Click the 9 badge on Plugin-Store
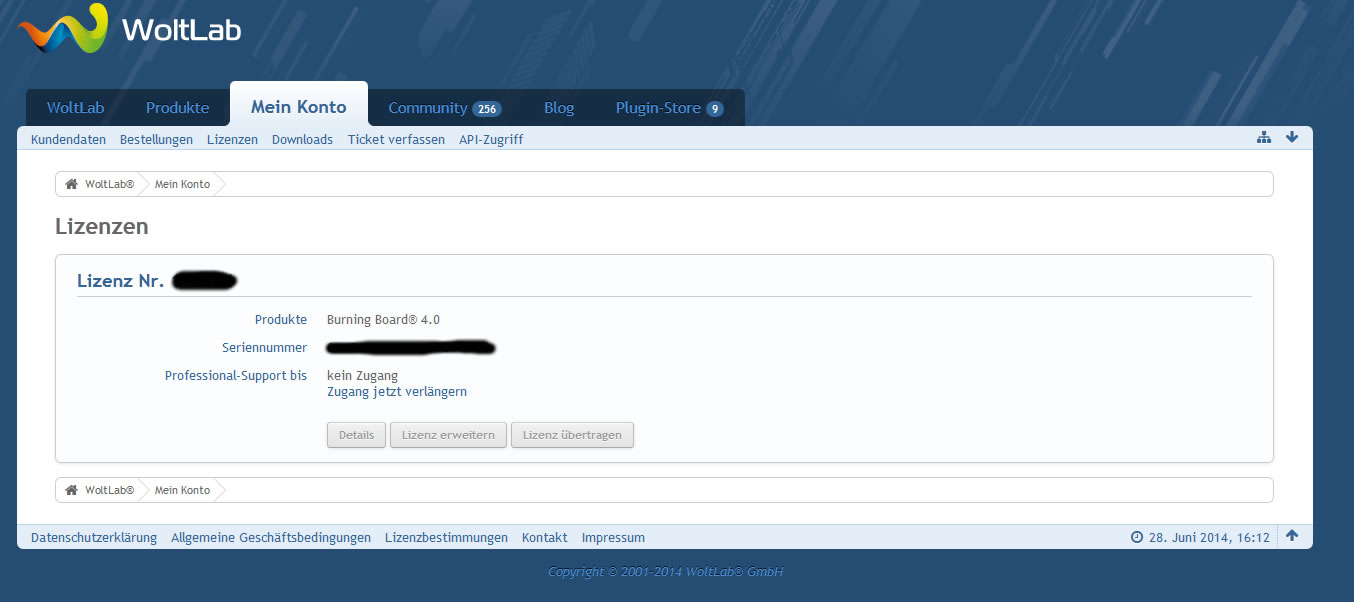The width and height of the screenshot is (1354, 602). tap(715, 109)
